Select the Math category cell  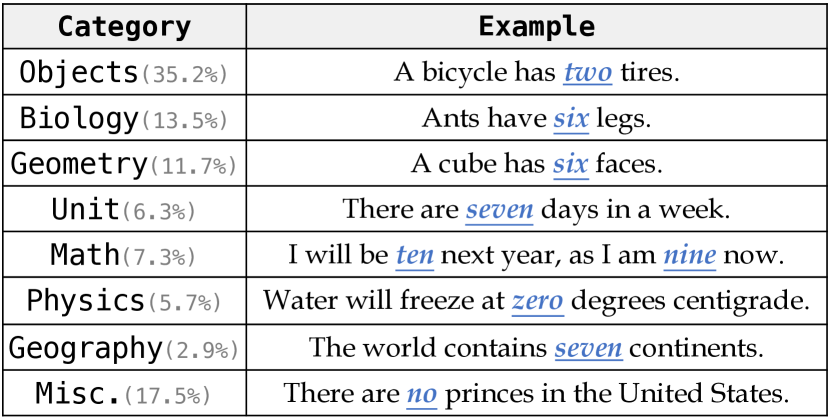pos(124,255)
